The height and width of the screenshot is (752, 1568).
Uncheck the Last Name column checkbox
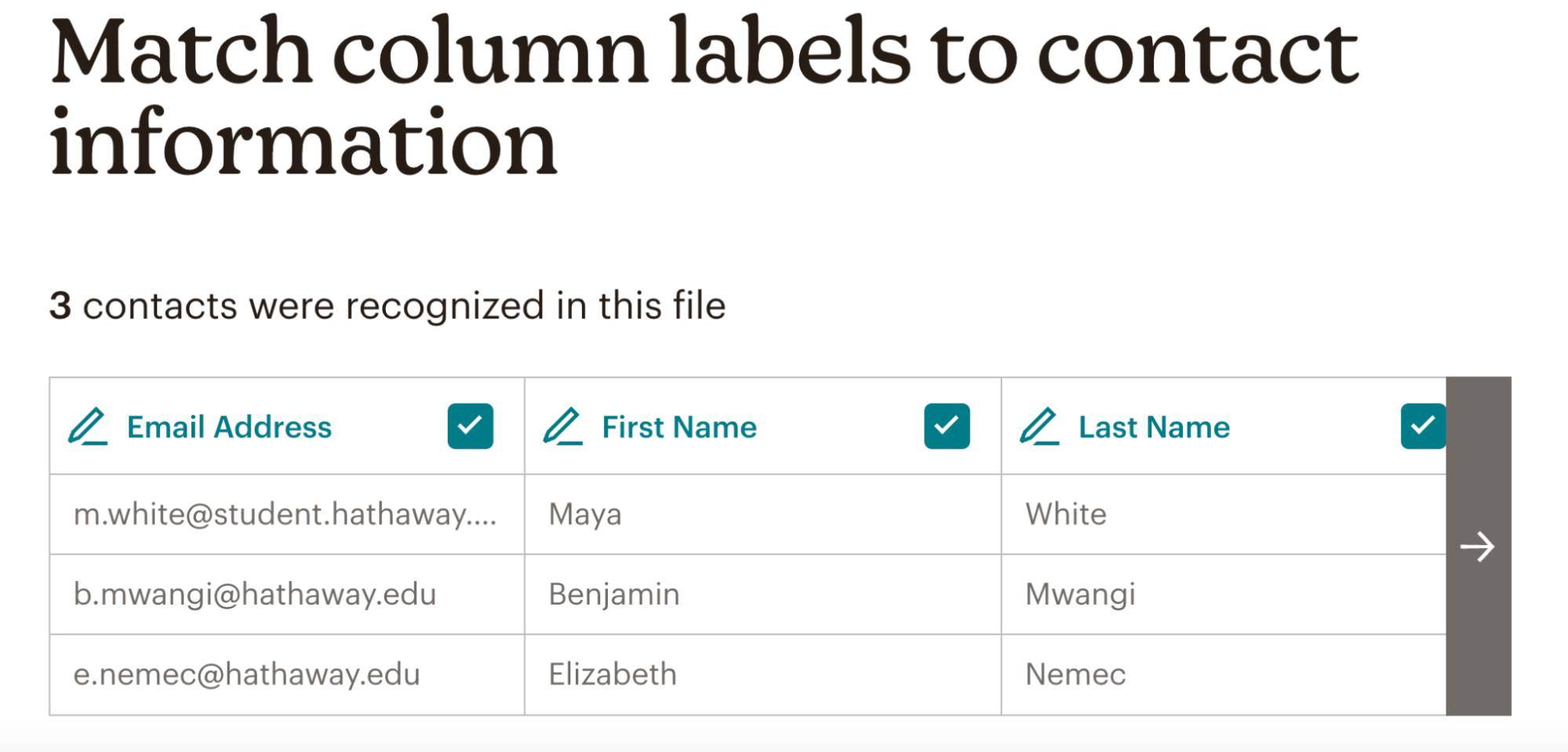(x=1422, y=426)
